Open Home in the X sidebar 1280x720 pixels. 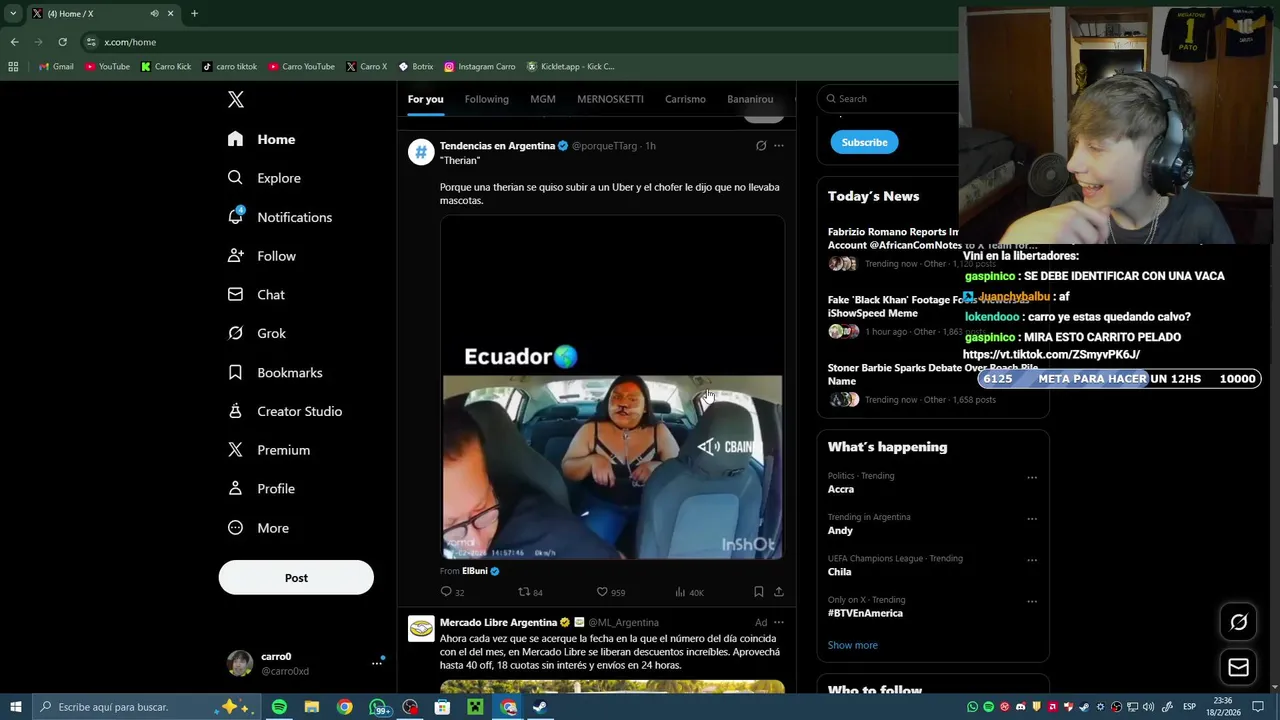pos(261,139)
